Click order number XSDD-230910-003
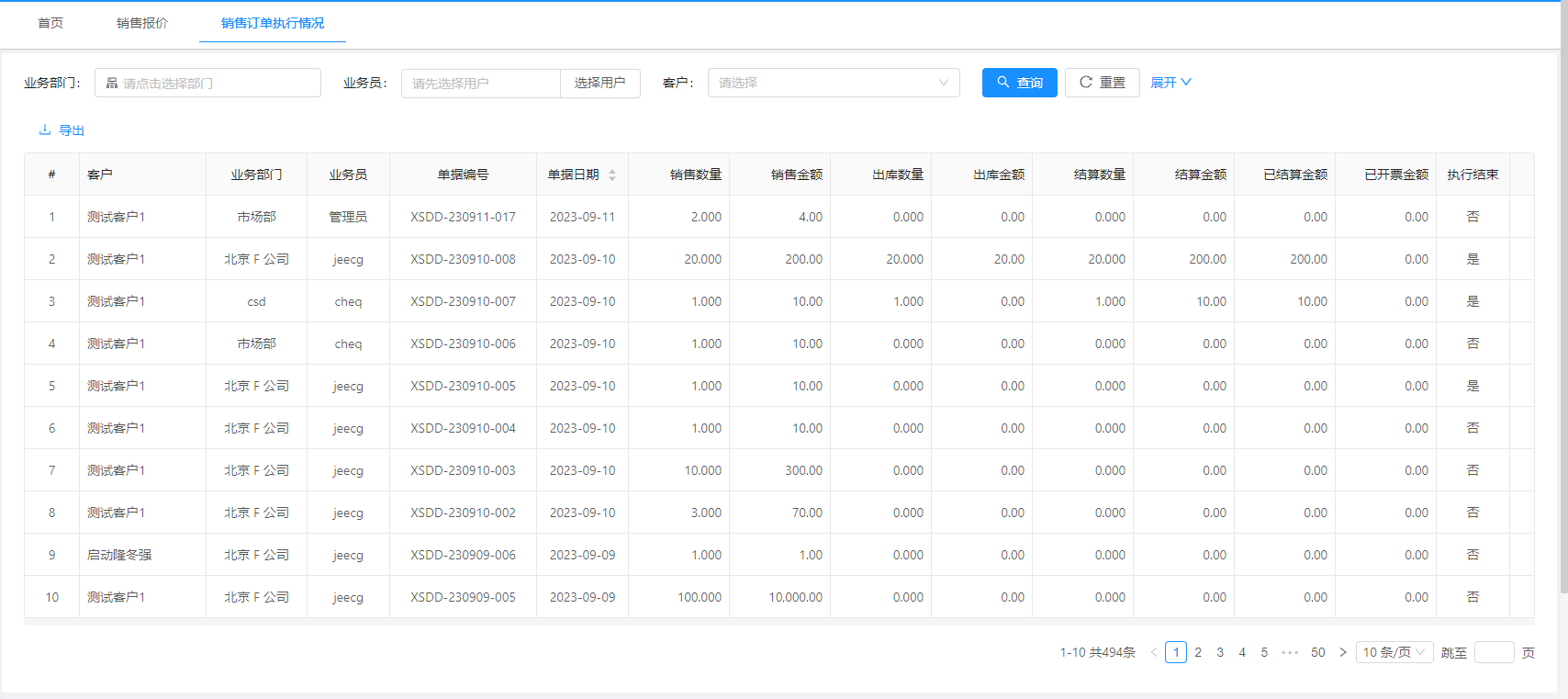This screenshot has height=699, width=1568. pyautogui.click(x=464, y=470)
